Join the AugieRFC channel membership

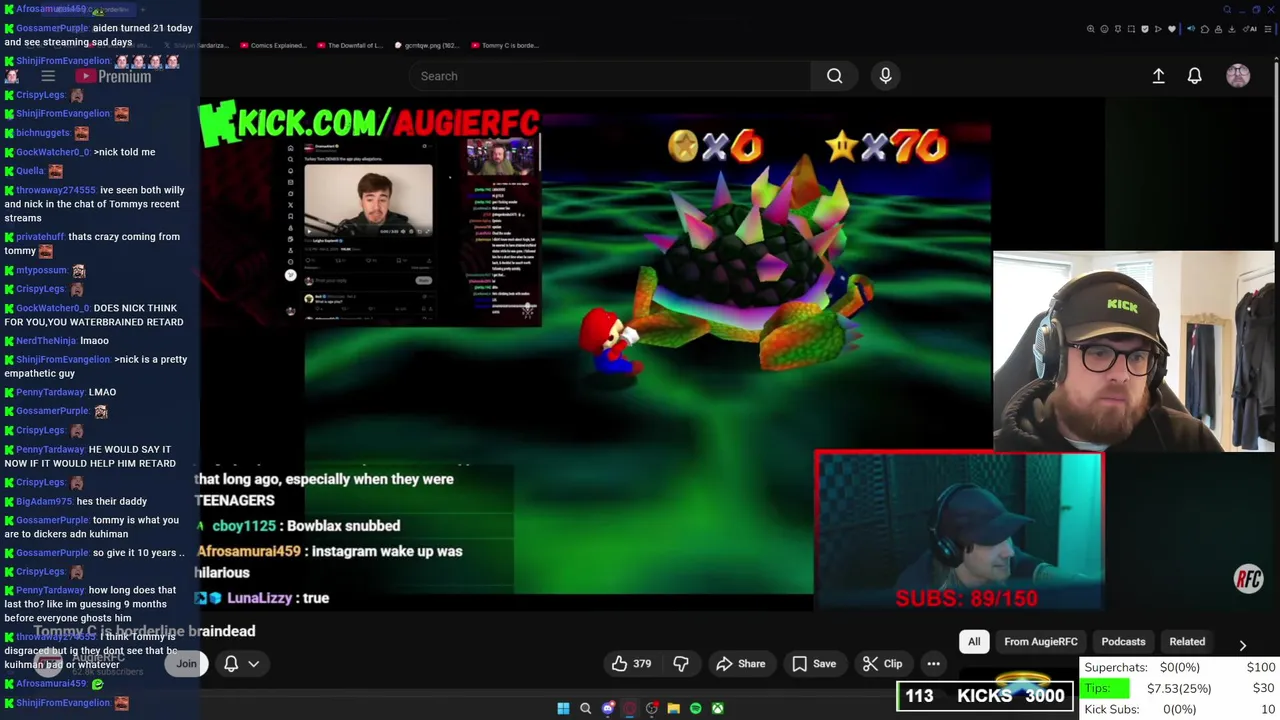(186, 664)
